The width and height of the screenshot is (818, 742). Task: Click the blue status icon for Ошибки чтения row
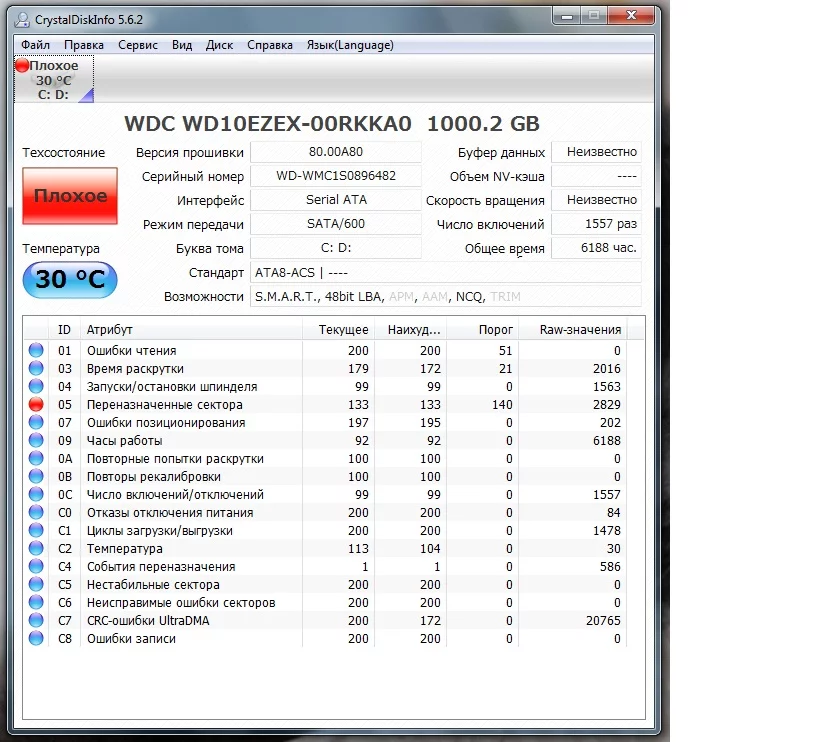pos(36,351)
